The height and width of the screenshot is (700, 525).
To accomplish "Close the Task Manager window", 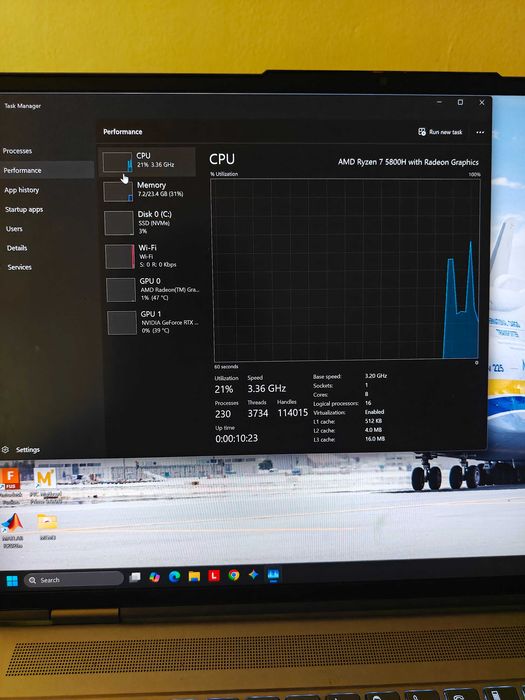I will (x=482, y=102).
